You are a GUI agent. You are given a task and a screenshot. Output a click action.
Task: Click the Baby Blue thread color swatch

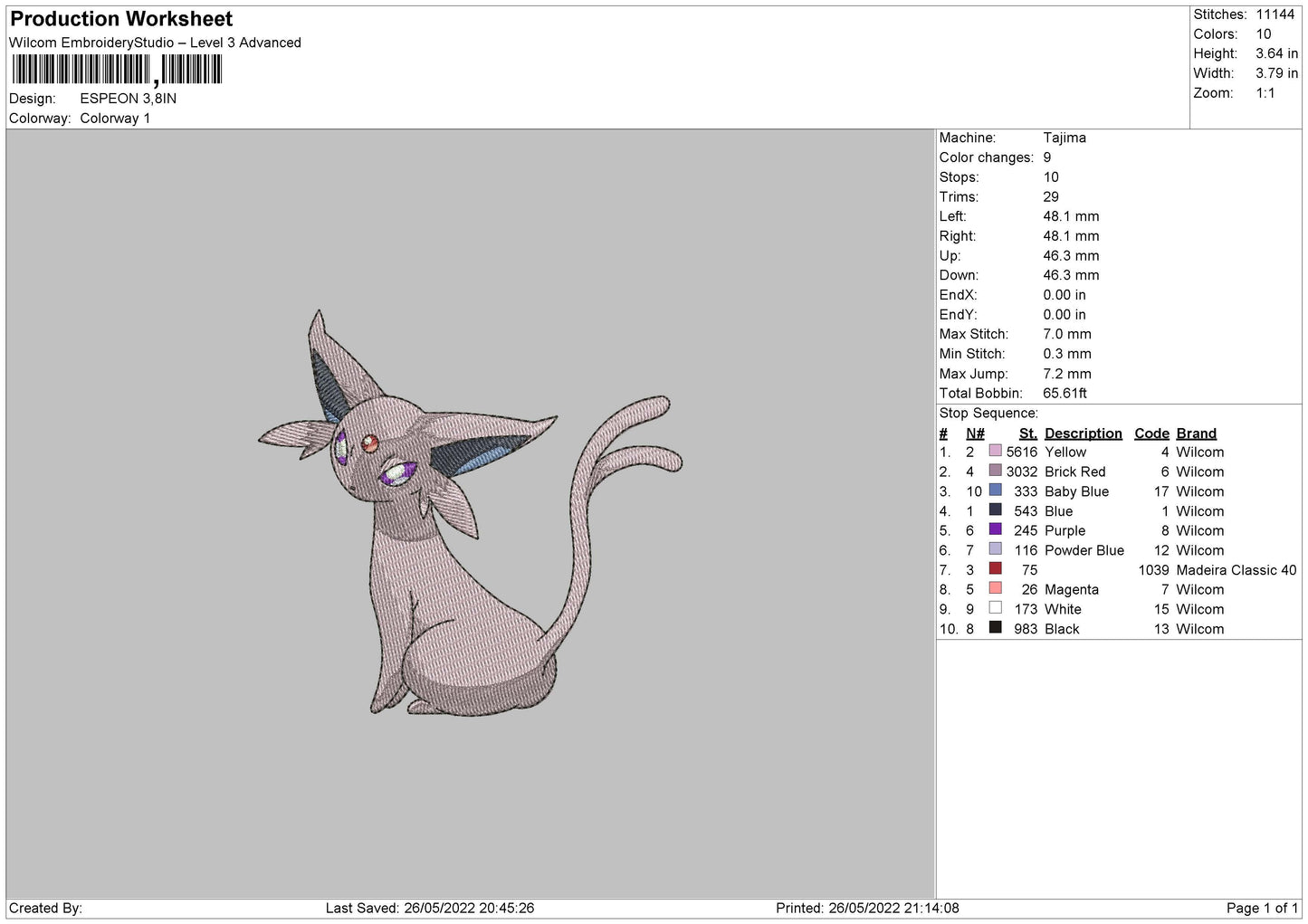(996, 491)
